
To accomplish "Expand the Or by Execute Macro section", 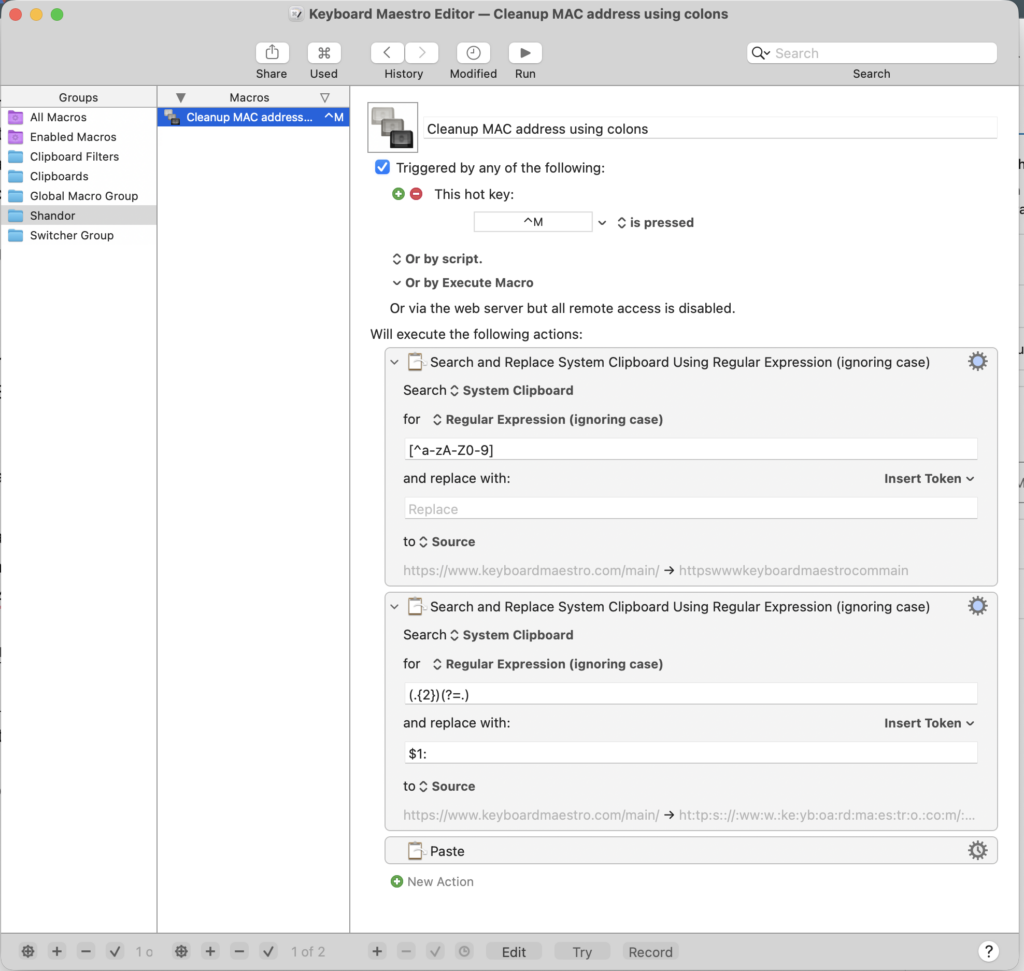I will point(397,283).
